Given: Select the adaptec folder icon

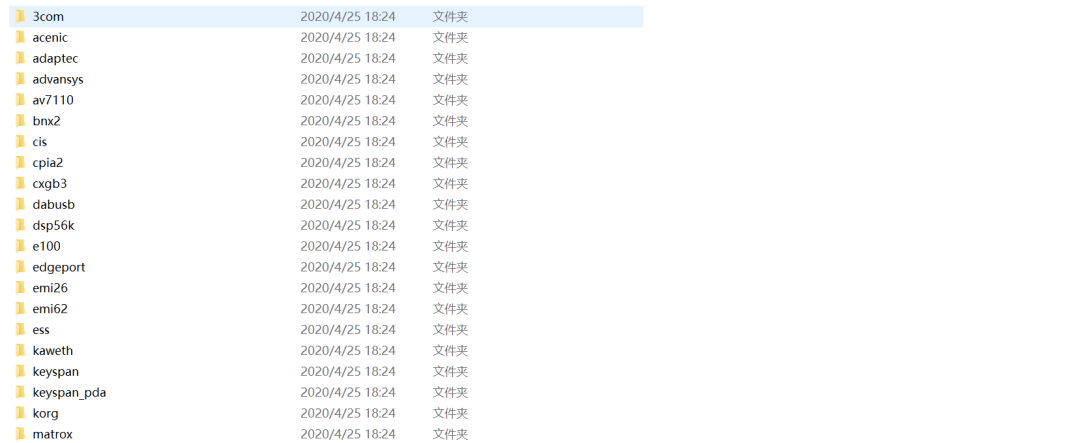Looking at the screenshot, I should coord(21,59).
